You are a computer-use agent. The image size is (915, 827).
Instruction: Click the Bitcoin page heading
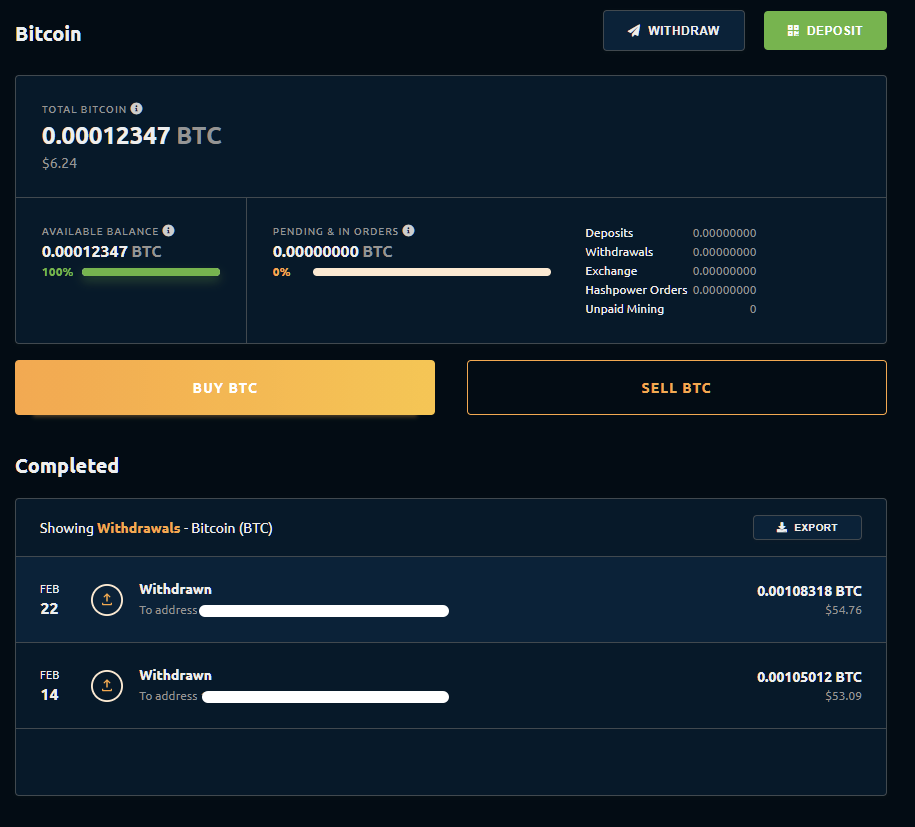pyautogui.click(x=48, y=34)
